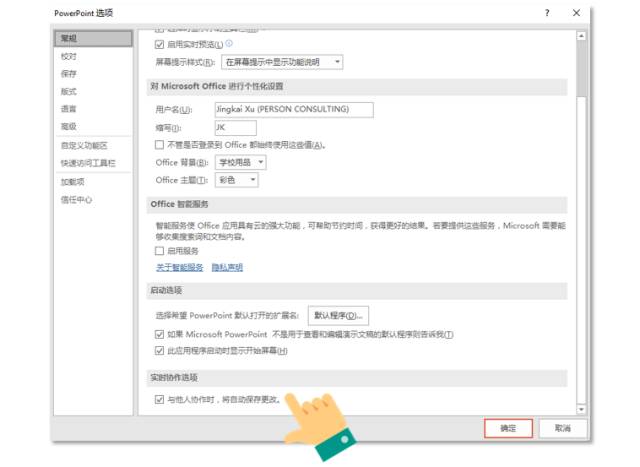This screenshot has width=640, height=467.
Task: Toggle the show Start screen checkbox
Action: pos(159,351)
